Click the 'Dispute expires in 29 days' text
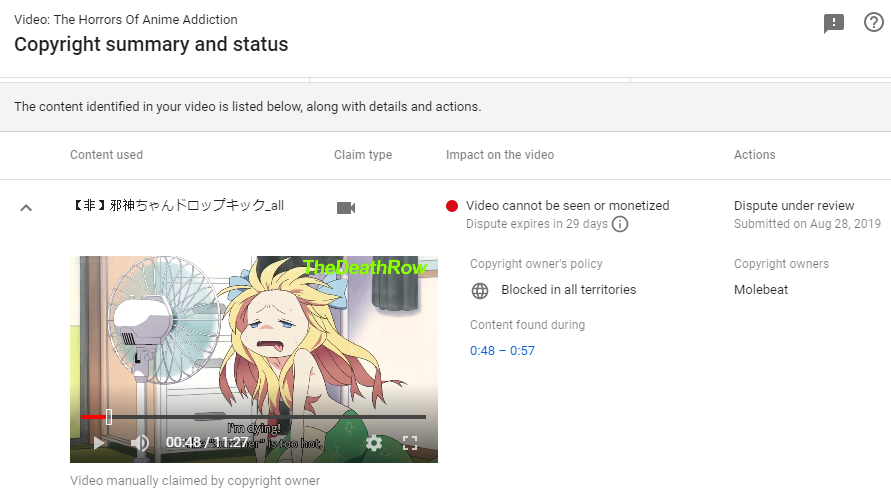Viewport: 891px width, 495px height. [x=537, y=224]
